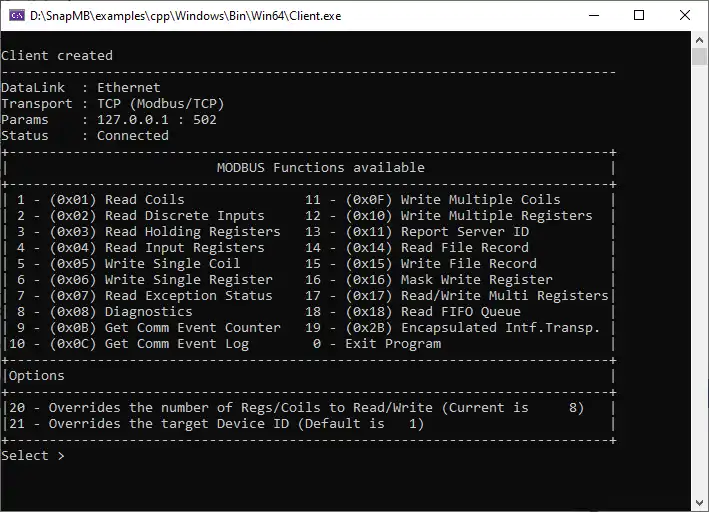Viewport: 709px width, 512px height.
Task: Close the Client.exe console window
Action: (x=686, y=15)
